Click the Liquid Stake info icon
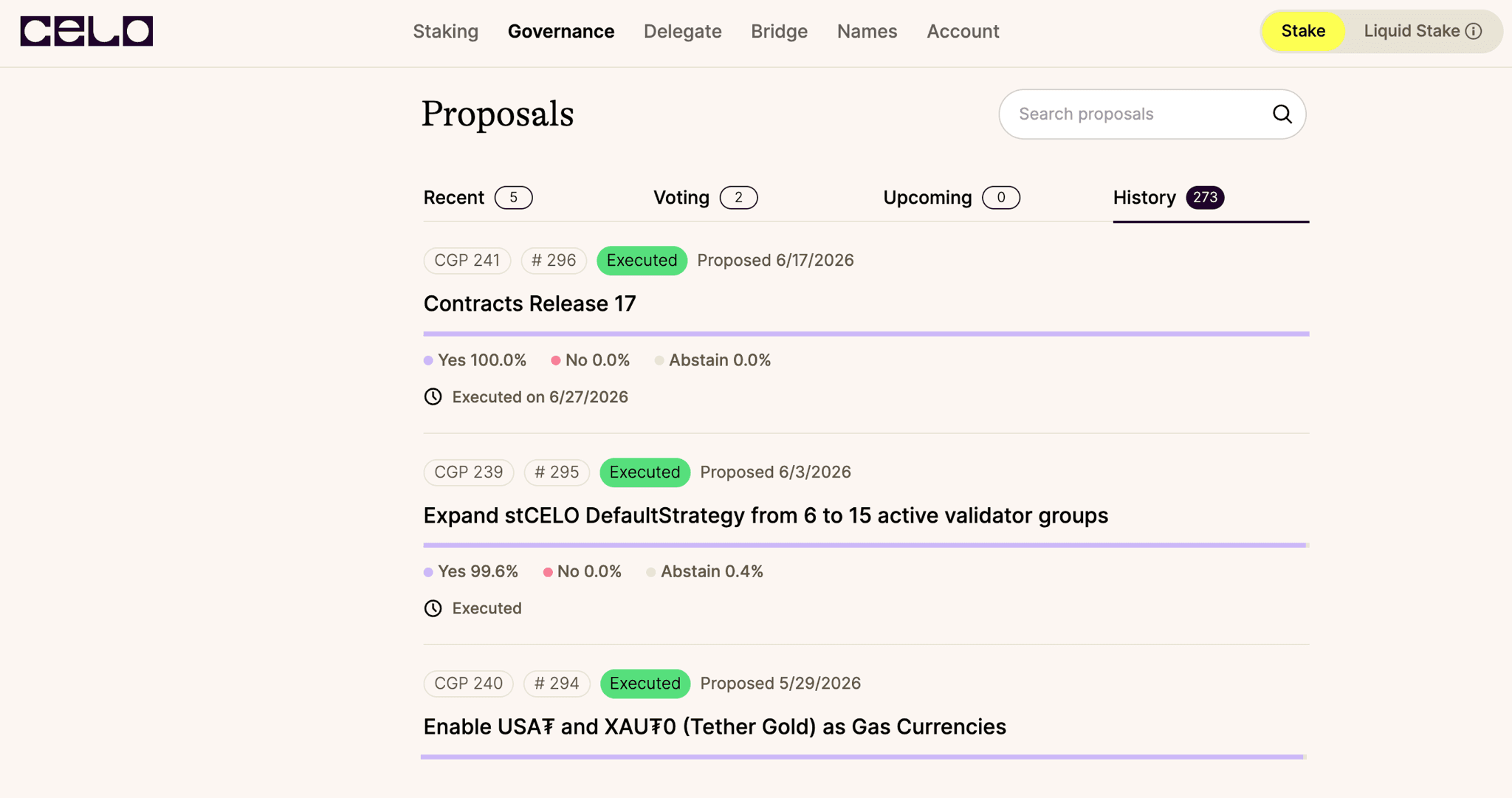 (1474, 31)
